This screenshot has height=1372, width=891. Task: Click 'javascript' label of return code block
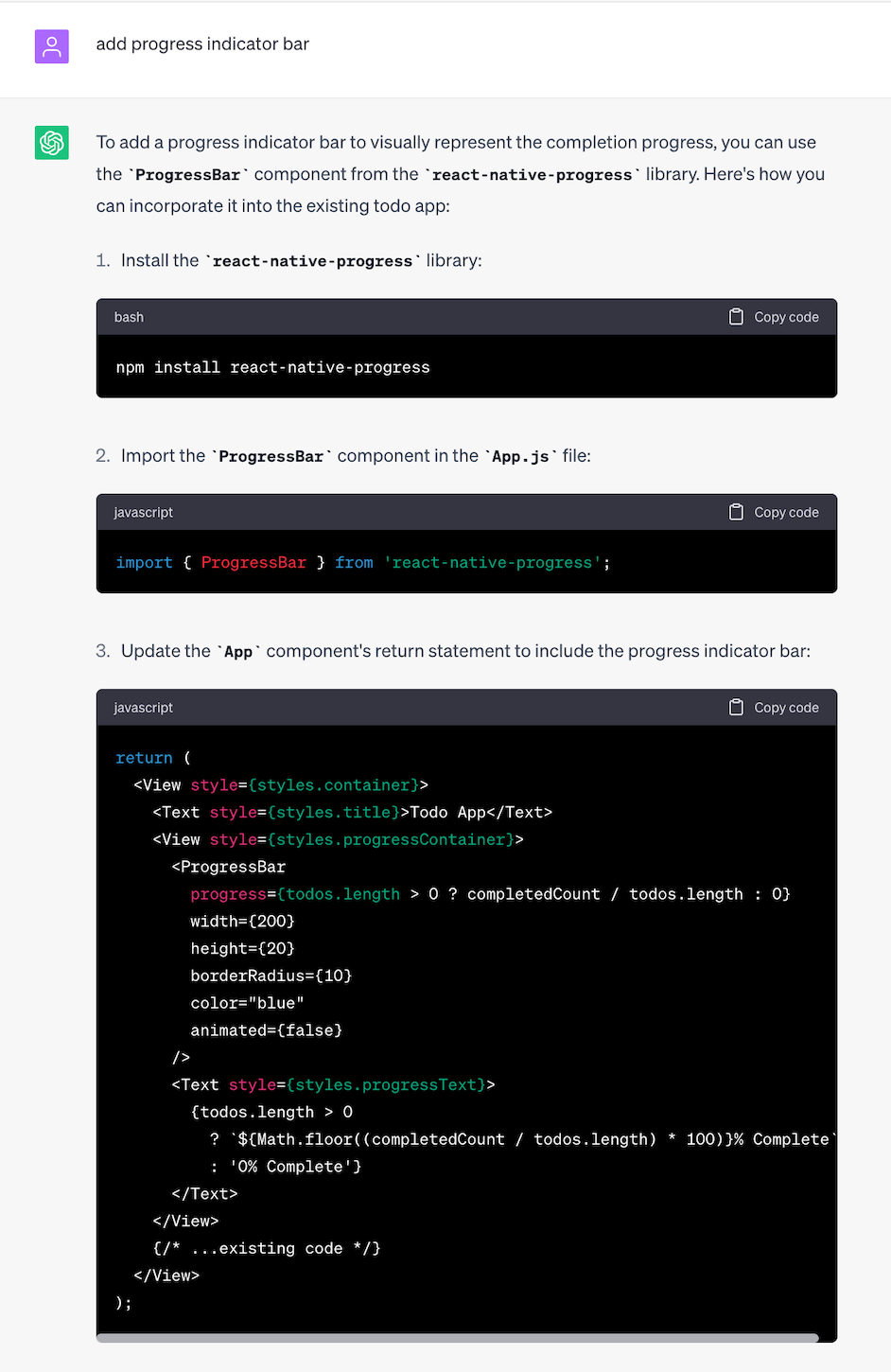point(143,708)
